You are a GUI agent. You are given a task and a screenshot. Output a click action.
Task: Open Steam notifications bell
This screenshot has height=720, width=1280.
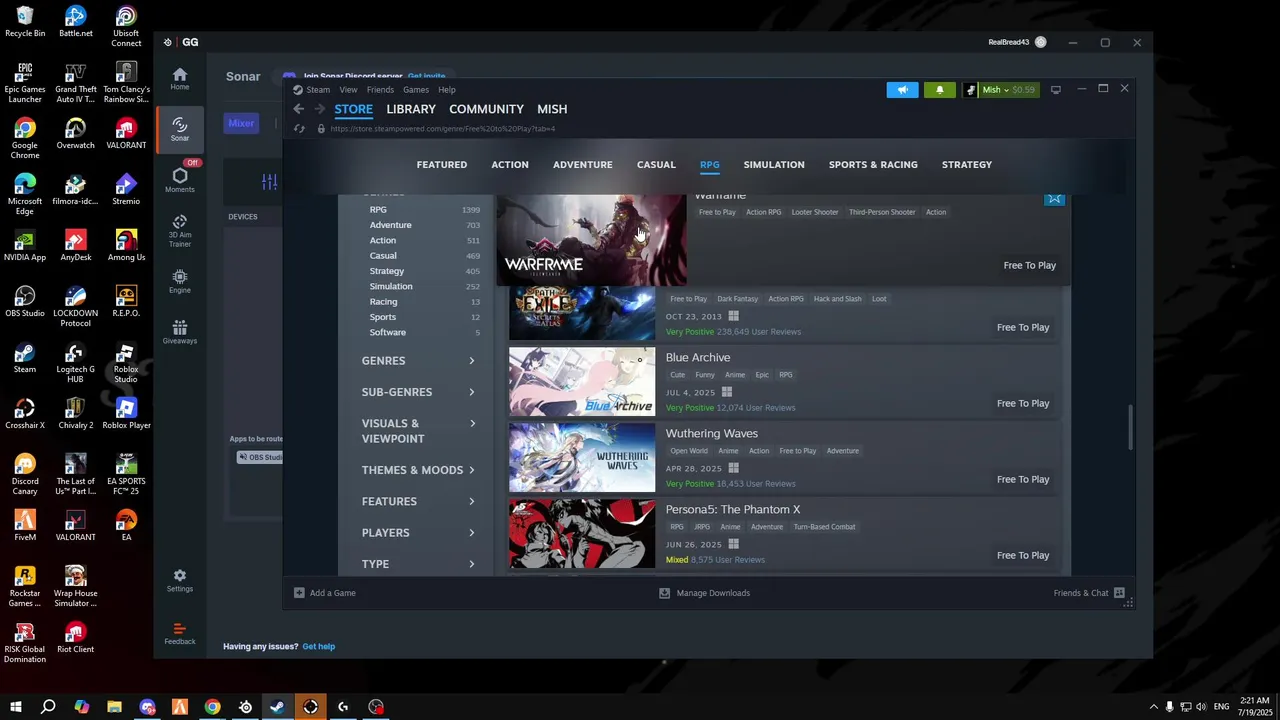939,90
